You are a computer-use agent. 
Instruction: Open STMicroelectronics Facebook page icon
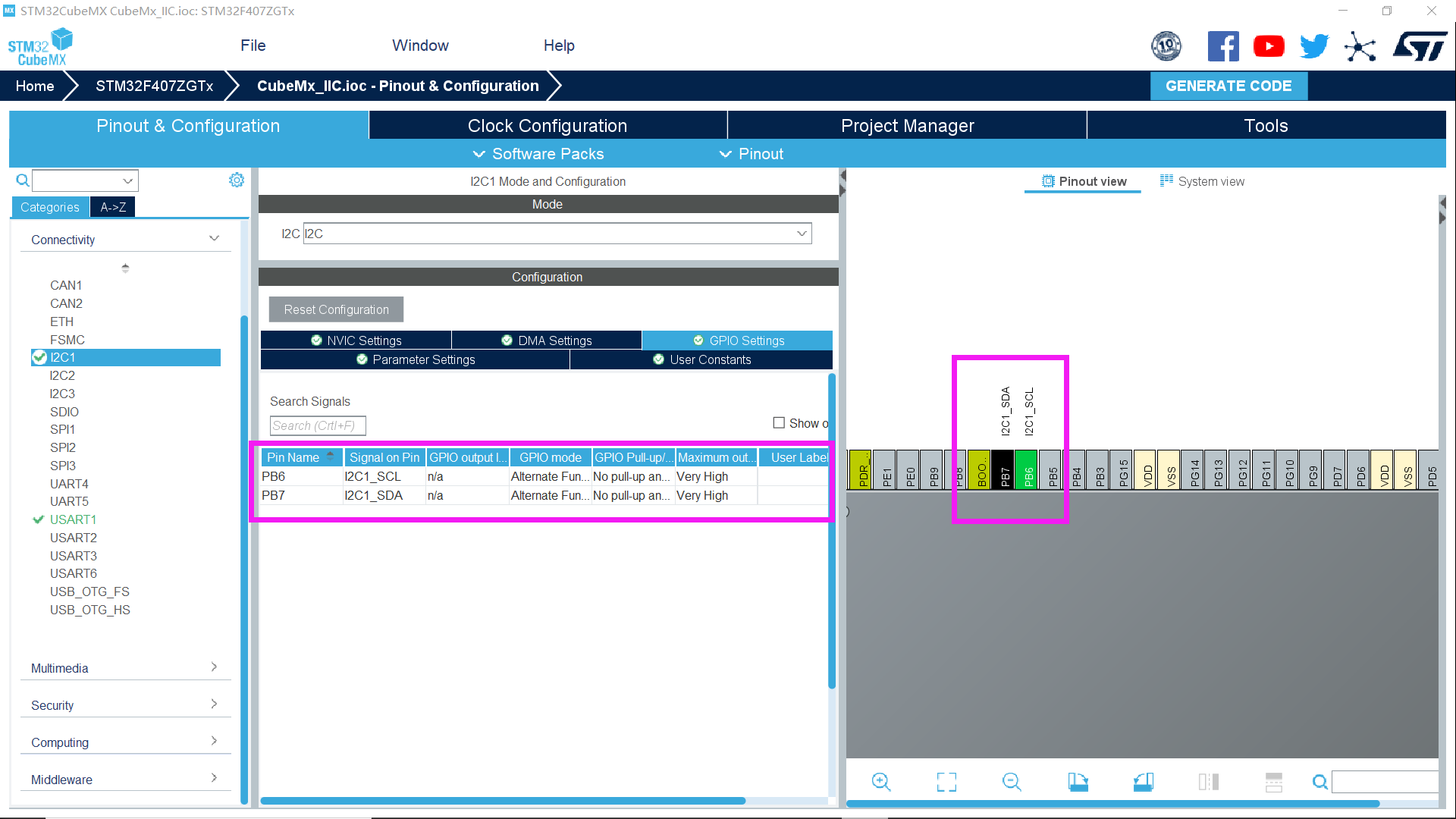1223,45
